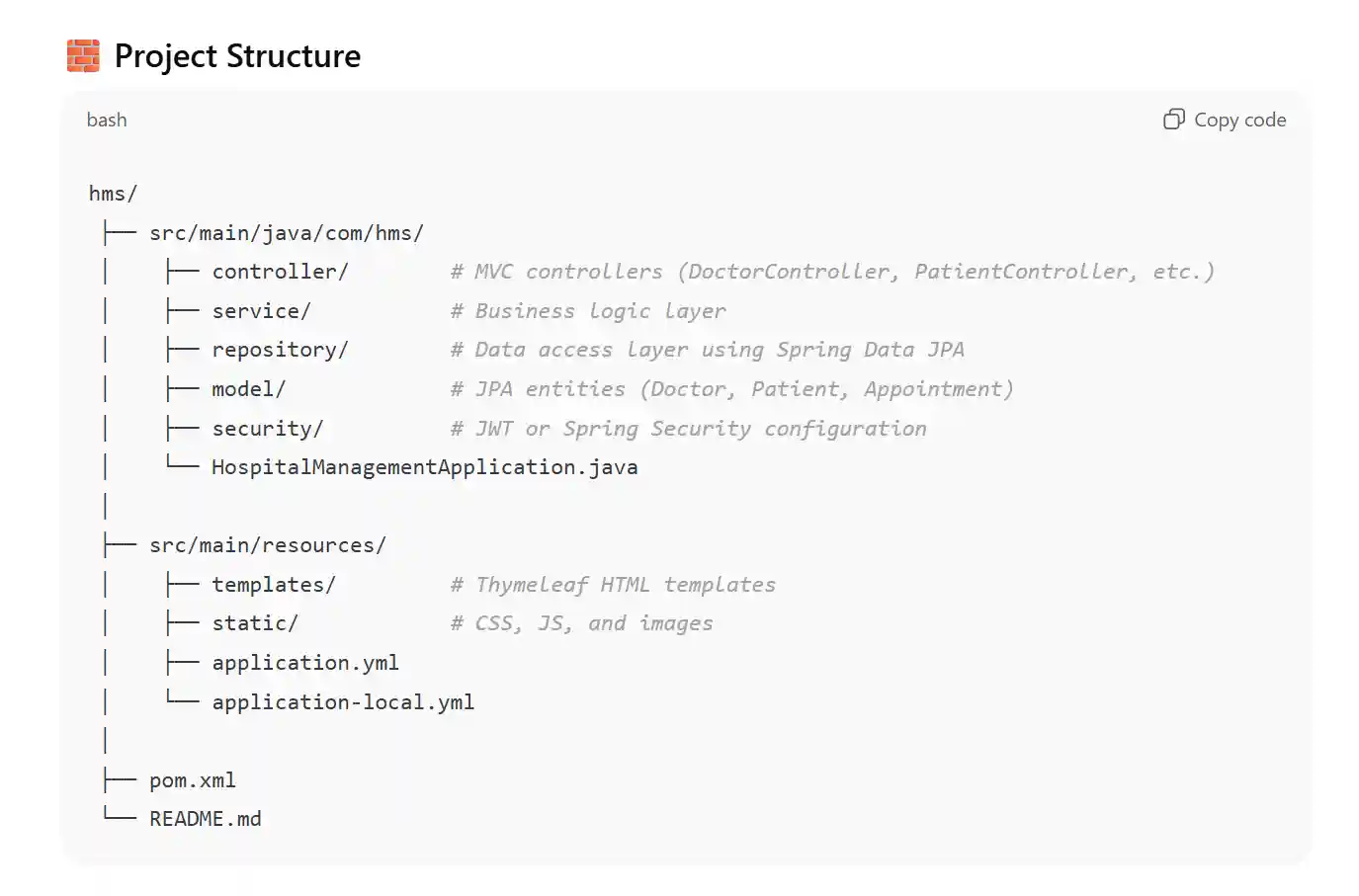
Task: Click the application.yml file entry
Action: [304, 663]
